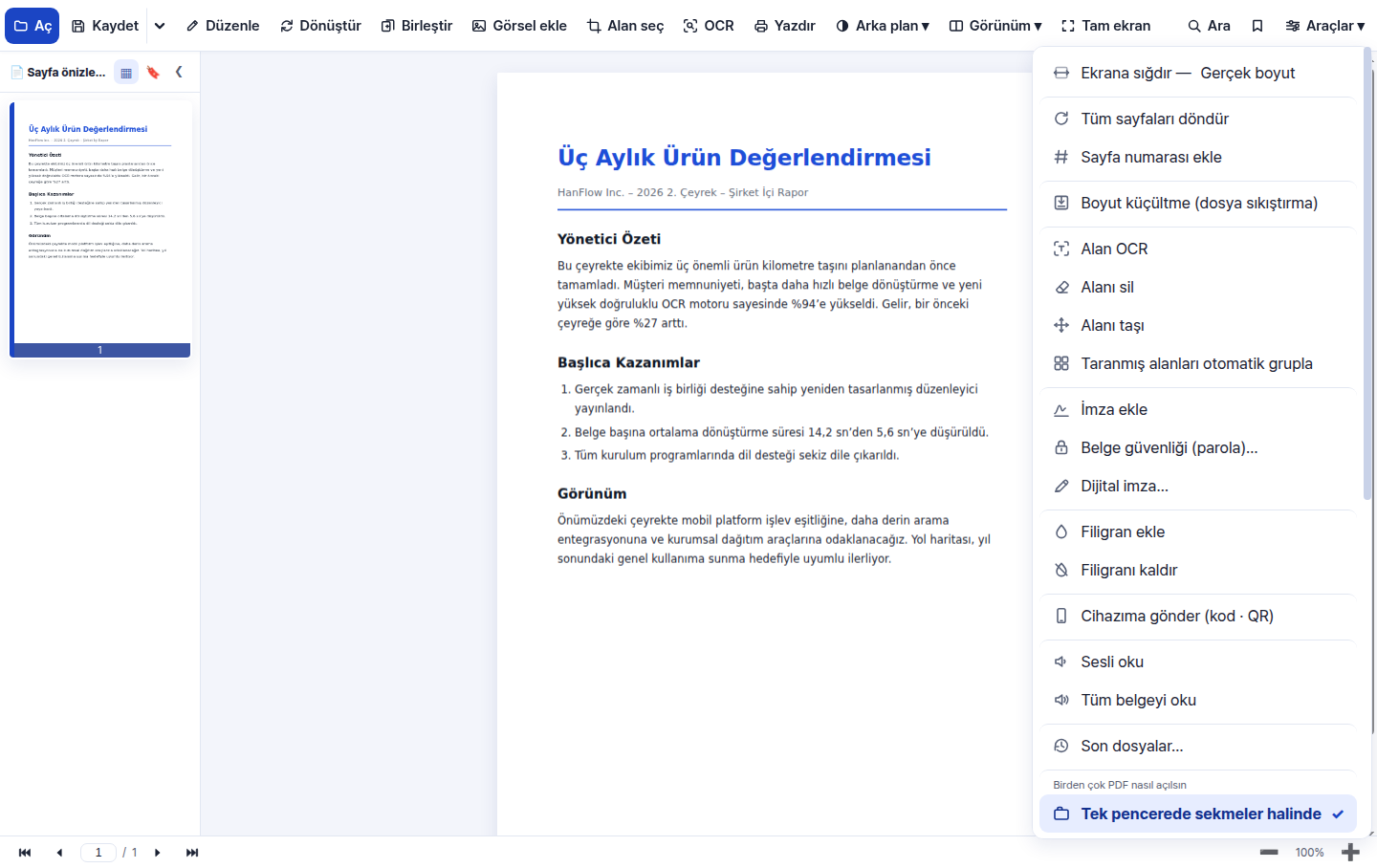This screenshot has width=1377, height=868.
Task: Expand the Arka plan dropdown
Action: click(x=883, y=26)
